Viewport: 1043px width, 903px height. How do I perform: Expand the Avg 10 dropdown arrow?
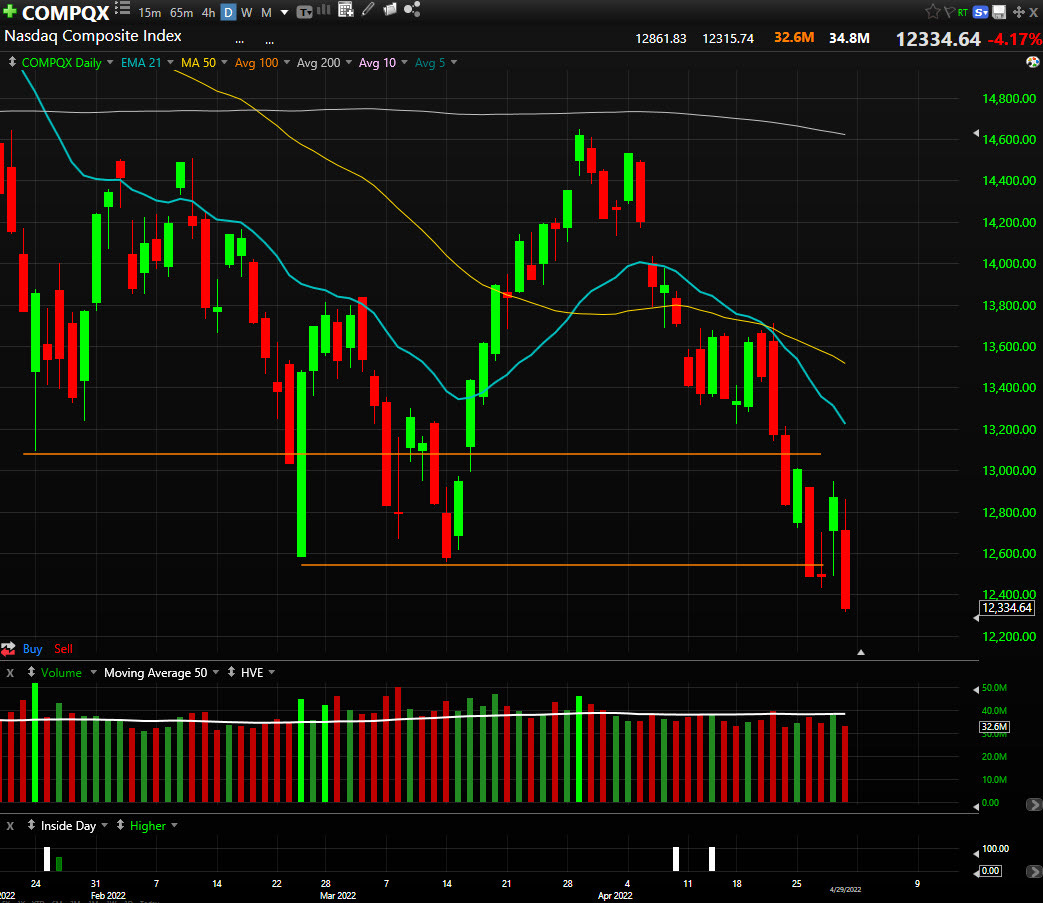(x=404, y=63)
